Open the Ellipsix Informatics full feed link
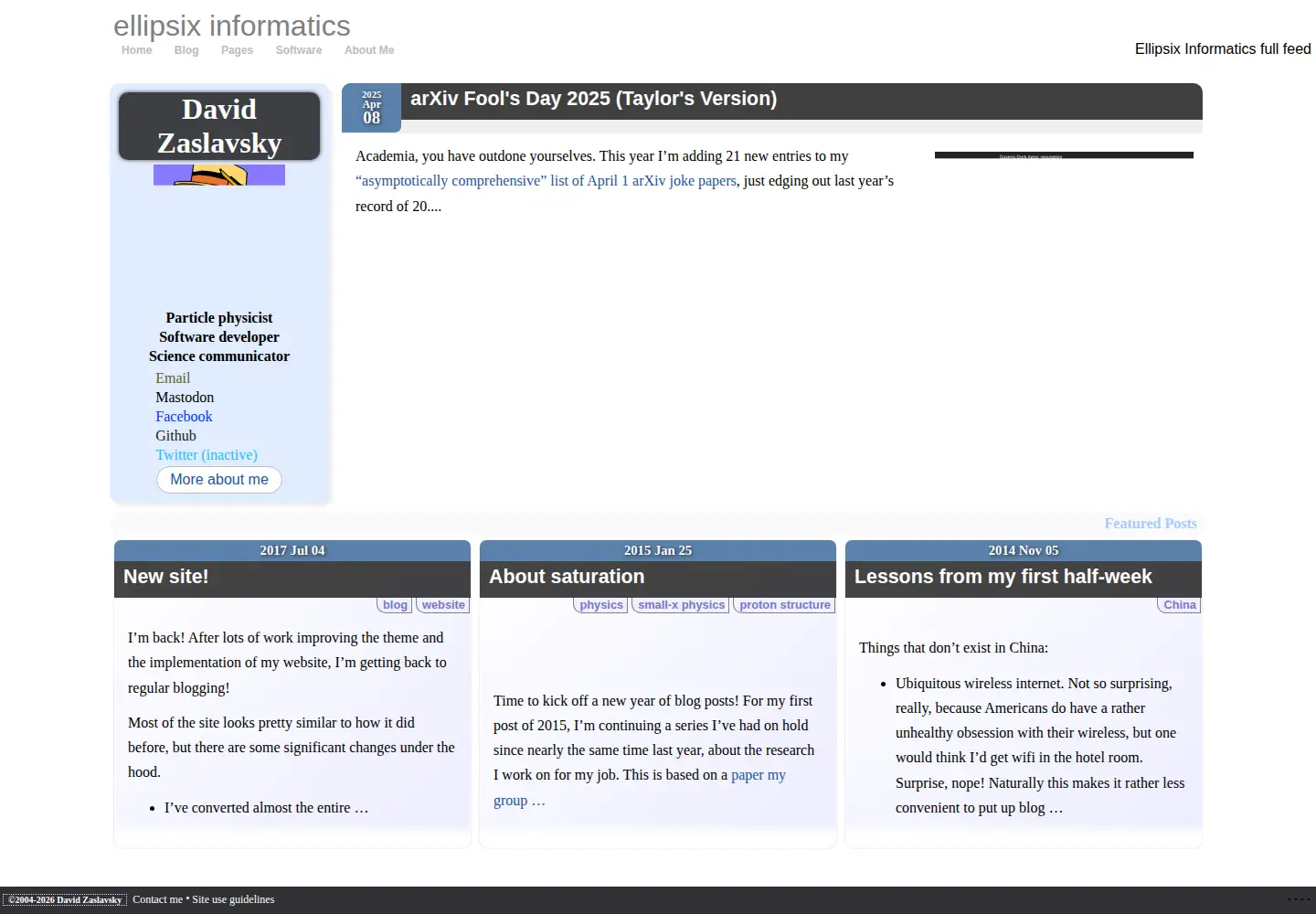 [x=1223, y=49]
